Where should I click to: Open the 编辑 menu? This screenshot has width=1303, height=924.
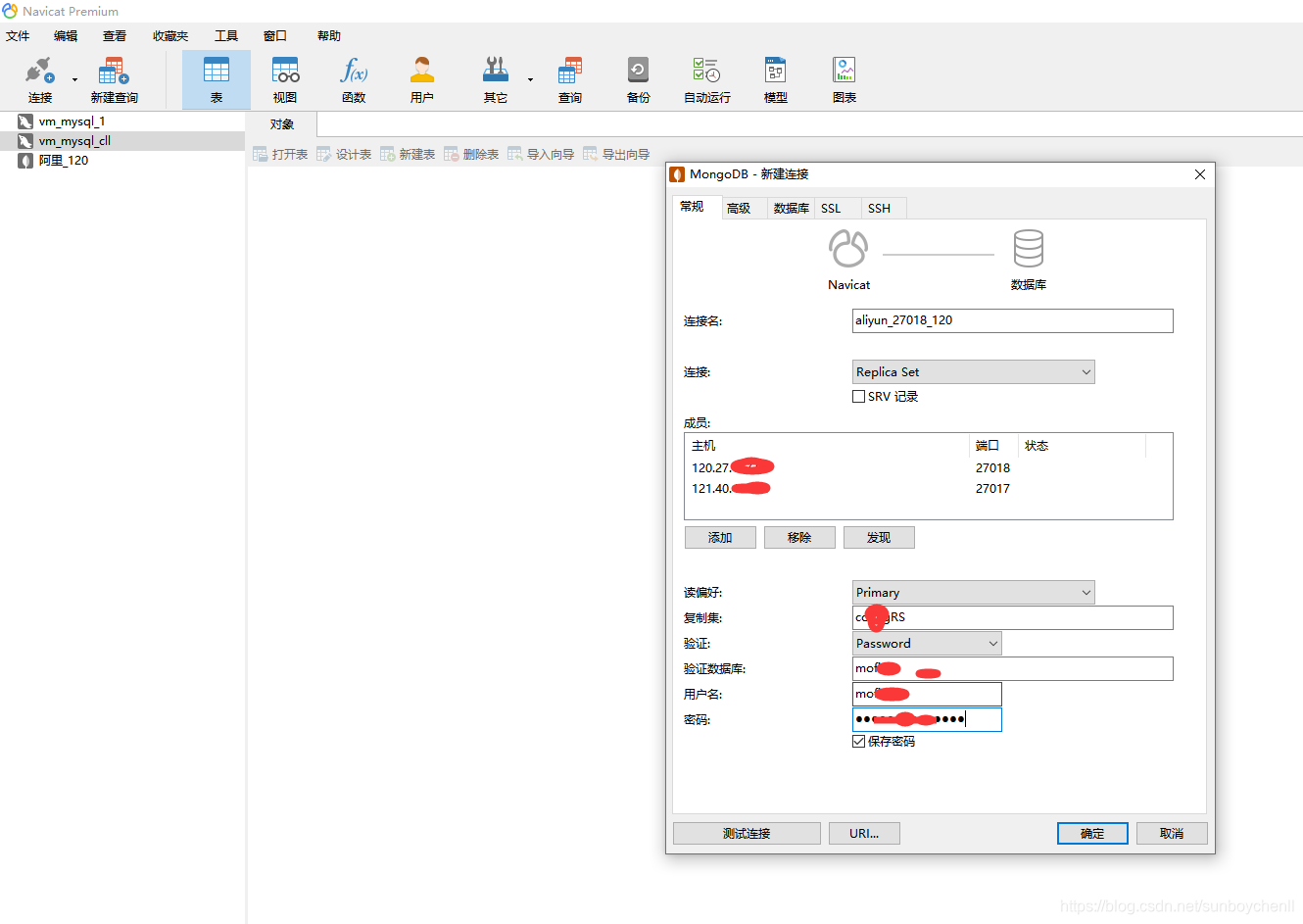point(66,36)
